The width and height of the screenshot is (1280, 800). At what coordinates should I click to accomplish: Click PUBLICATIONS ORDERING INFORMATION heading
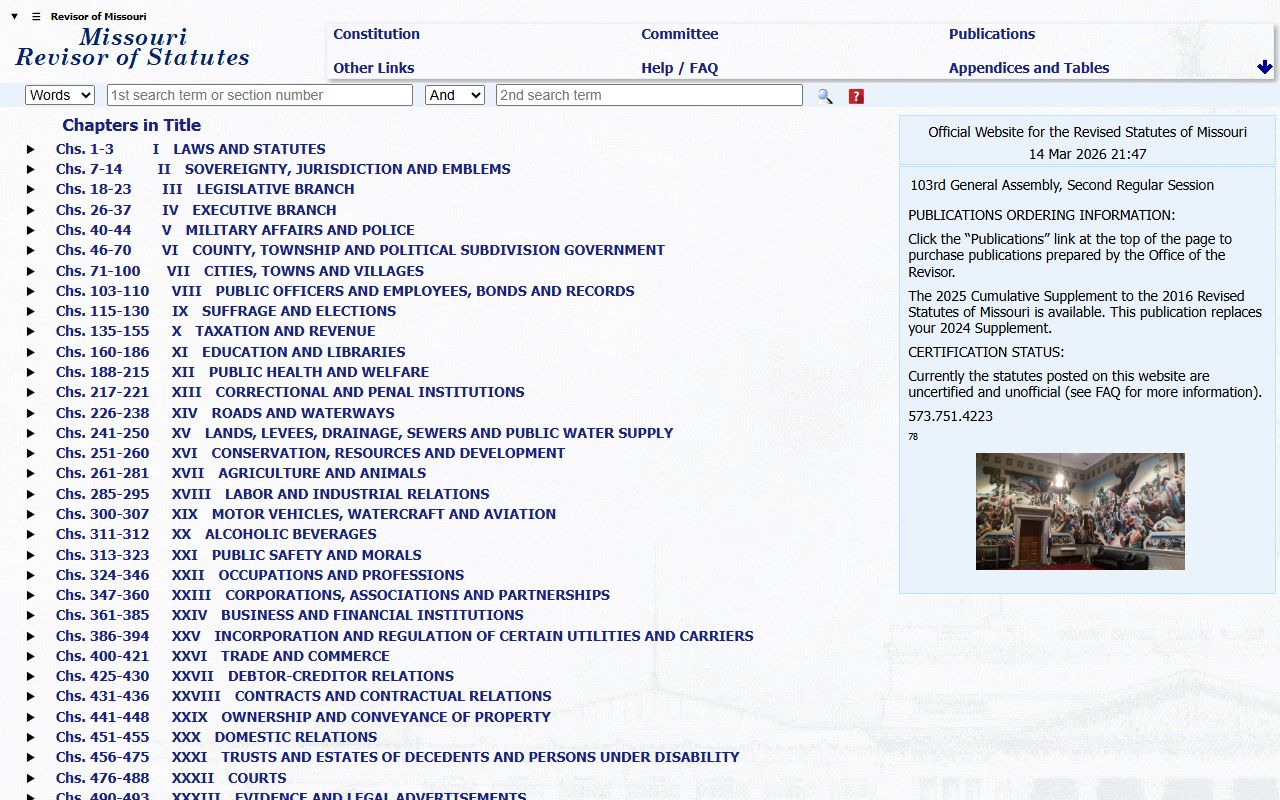(1042, 215)
